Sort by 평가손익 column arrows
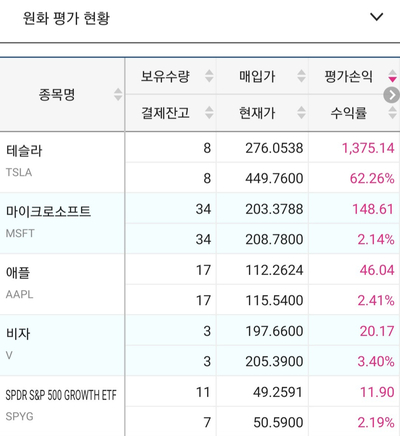Image resolution: width=400 pixels, height=436 pixels. (393, 76)
